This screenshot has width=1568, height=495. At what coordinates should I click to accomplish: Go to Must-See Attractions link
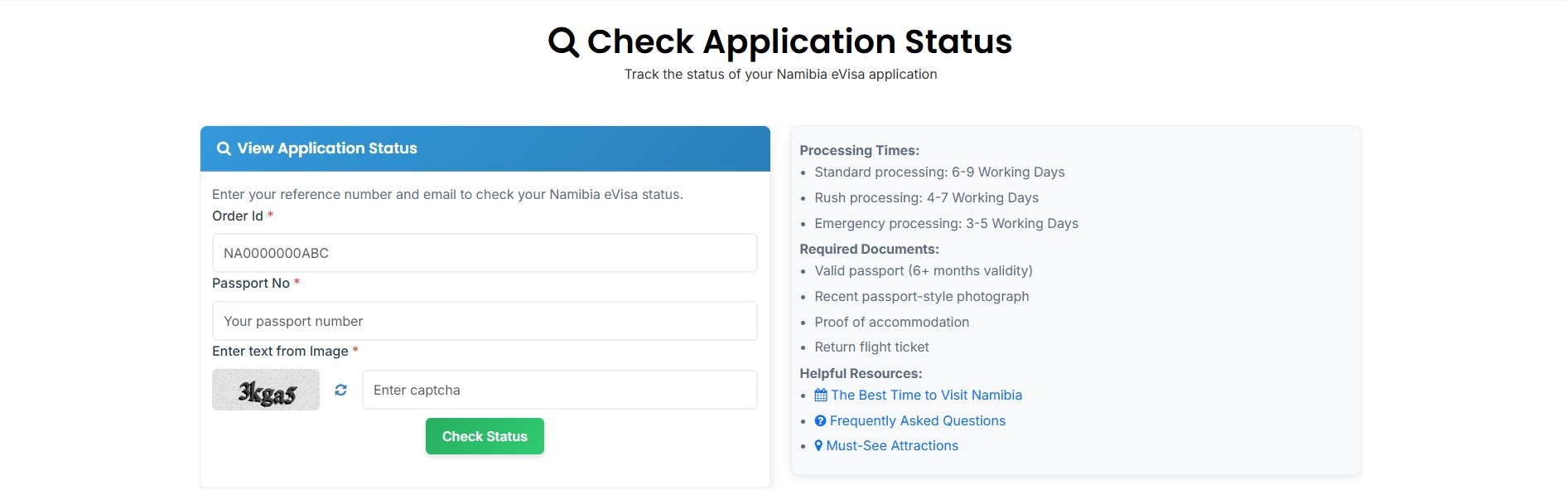892,446
